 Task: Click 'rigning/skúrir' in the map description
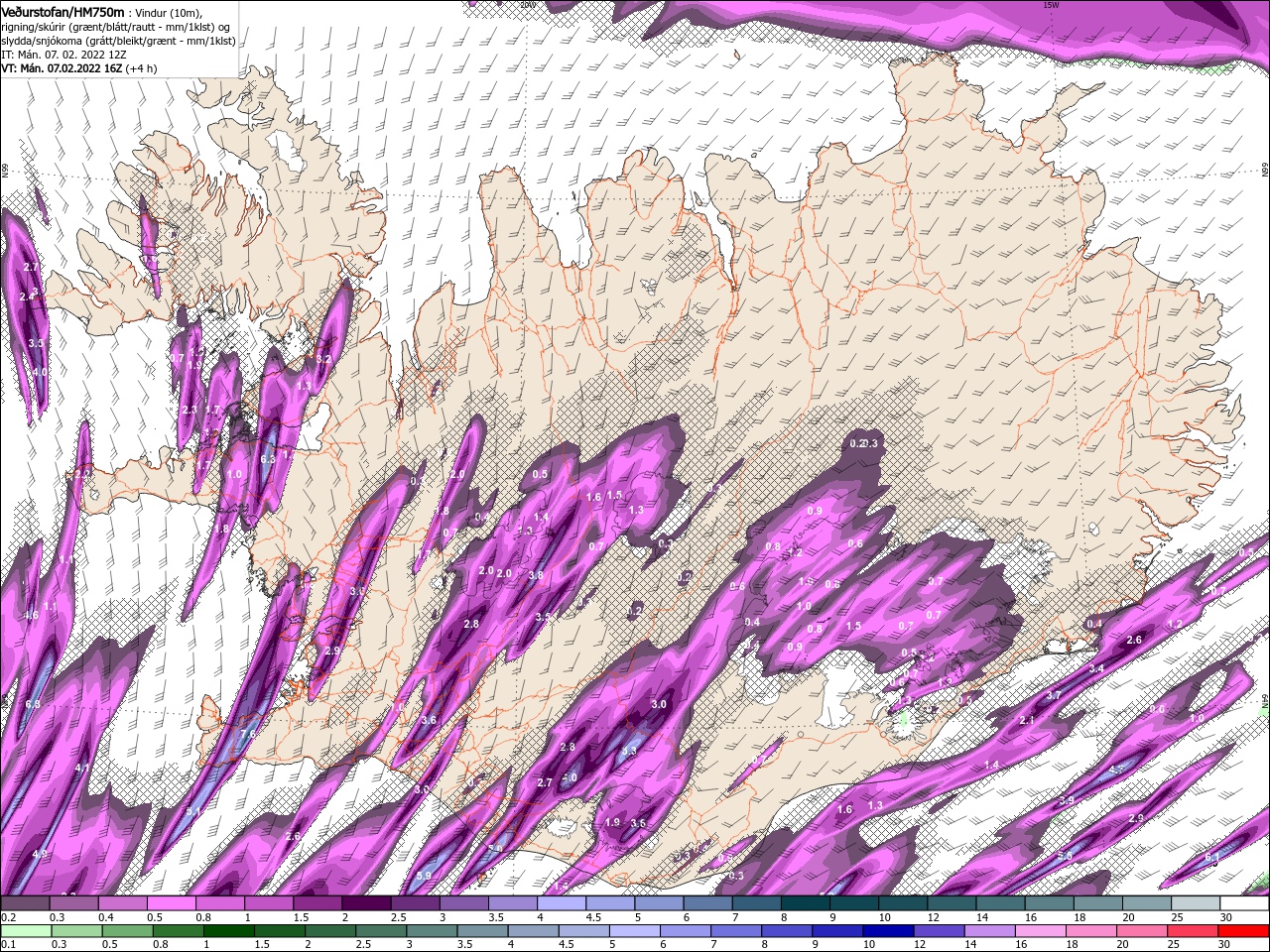pos(34,27)
